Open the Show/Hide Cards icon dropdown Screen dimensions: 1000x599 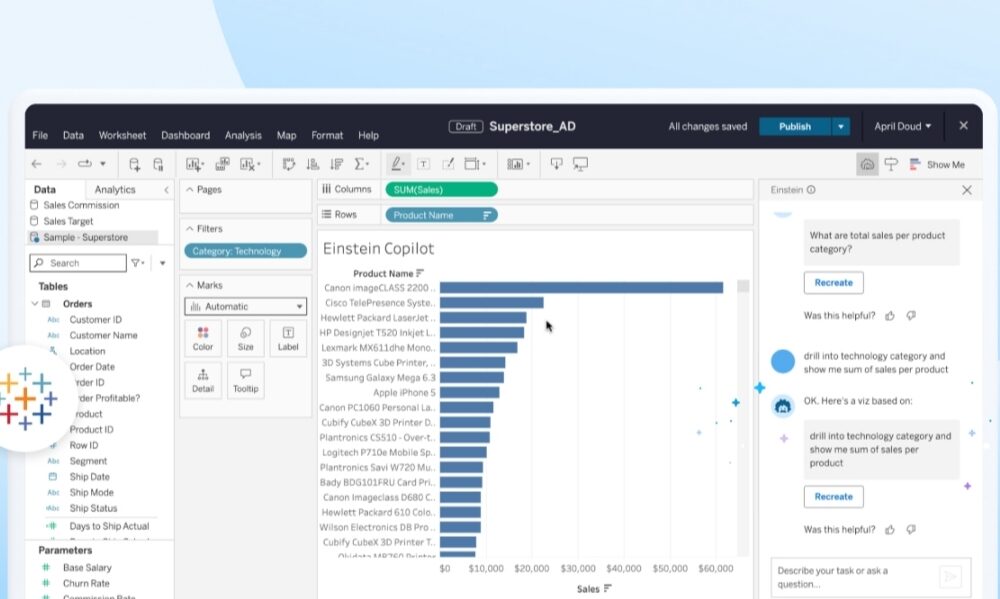pos(518,164)
